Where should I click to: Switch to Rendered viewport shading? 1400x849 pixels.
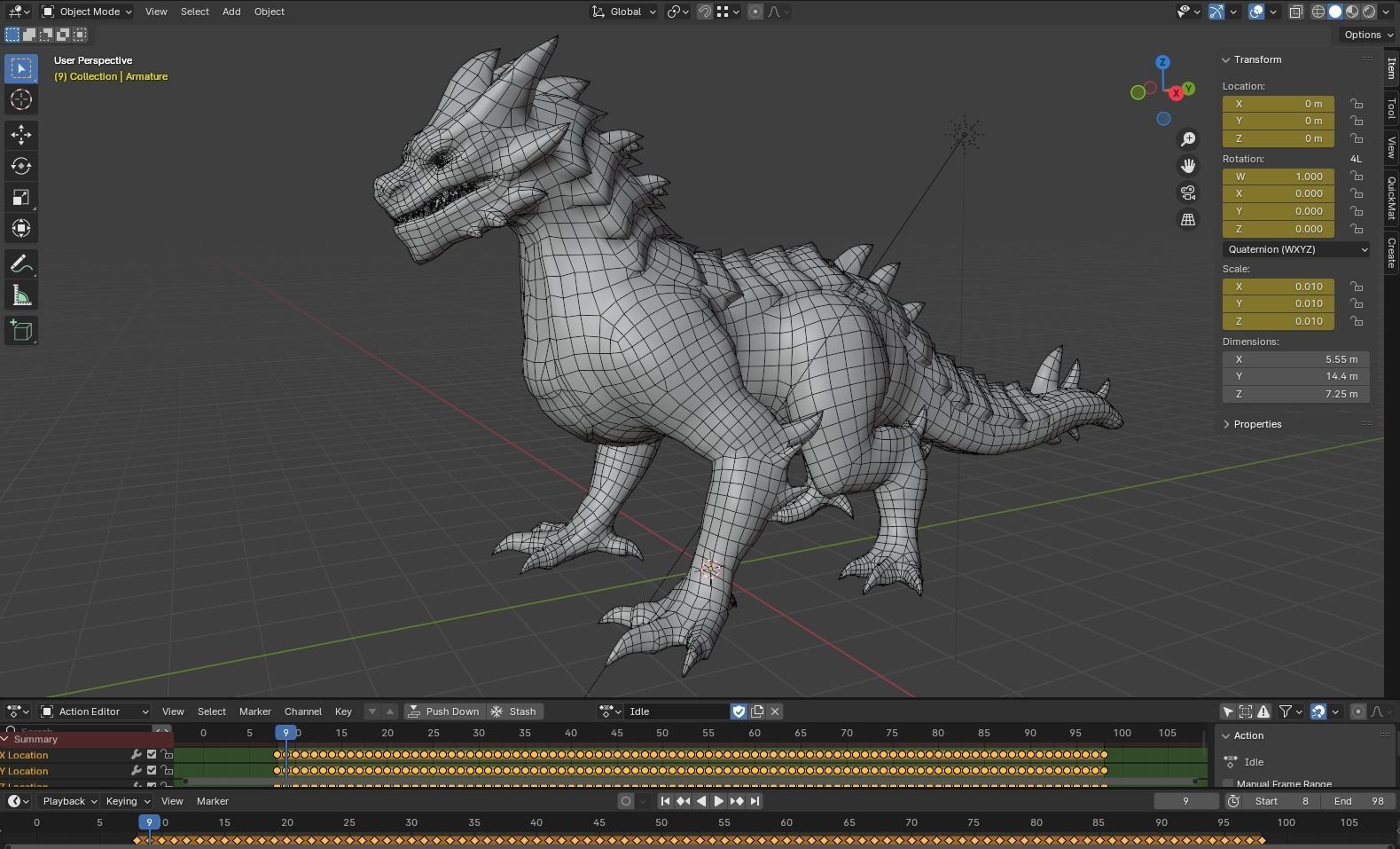point(1369,12)
